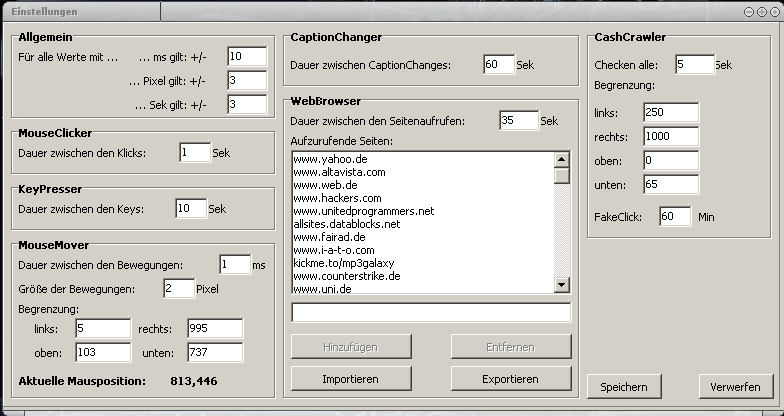Click the Seitenaufrufen duration field

click(x=519, y=120)
